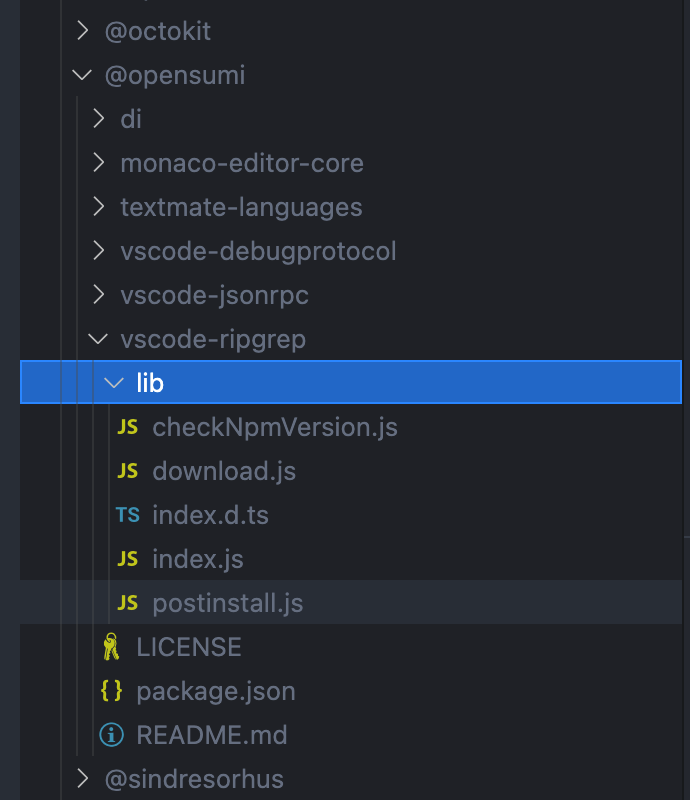Open the download.js file
The width and height of the screenshot is (690, 800).
coord(224,470)
